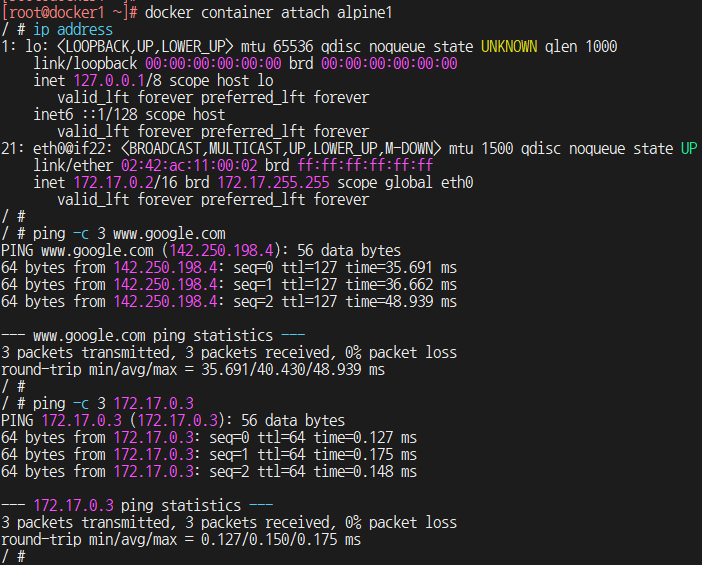Click the '<LOOPBACK,UP,LOWER_UP>' flags text

point(145,47)
